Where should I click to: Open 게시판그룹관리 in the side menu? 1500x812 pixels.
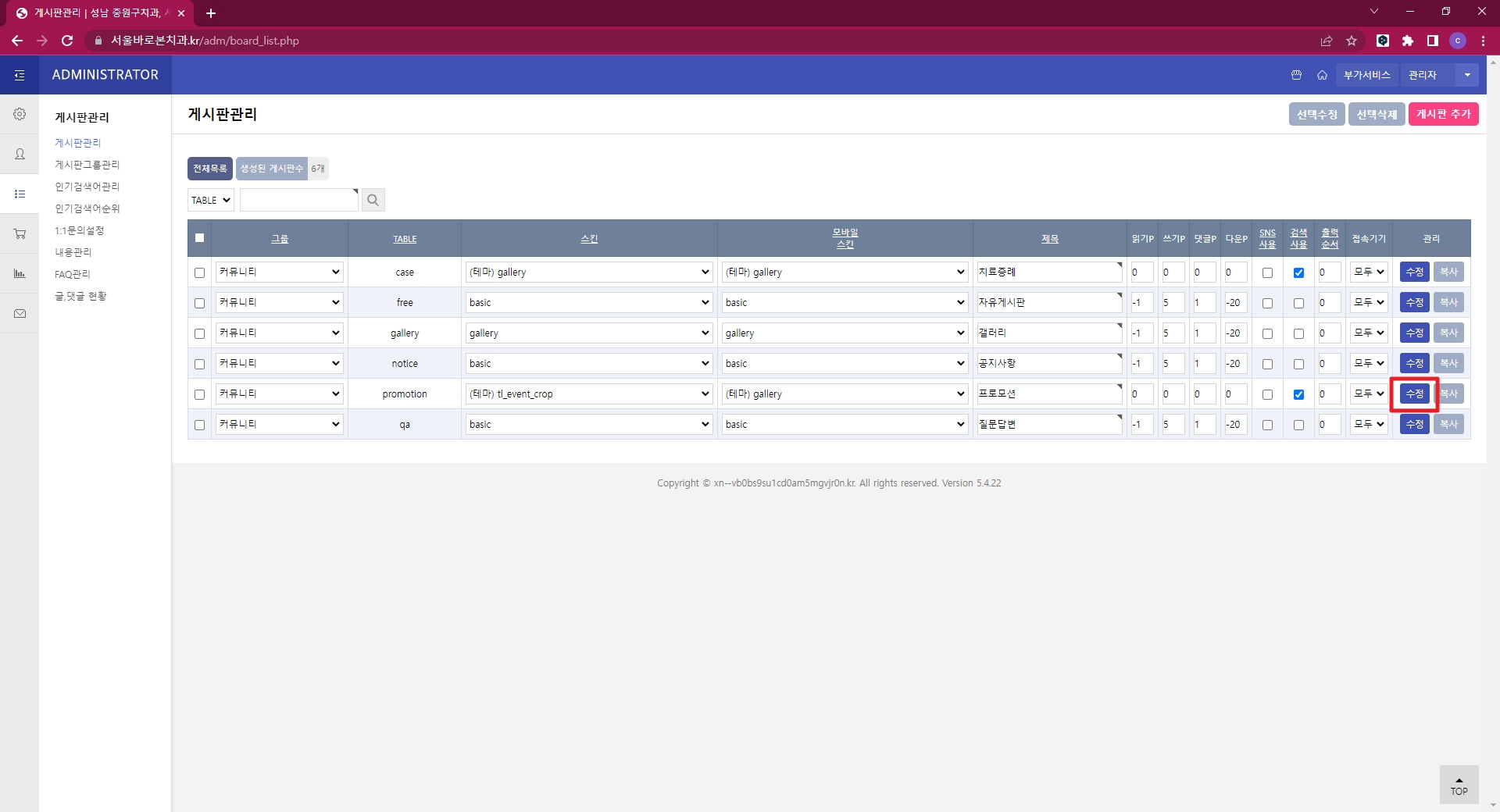click(87, 165)
